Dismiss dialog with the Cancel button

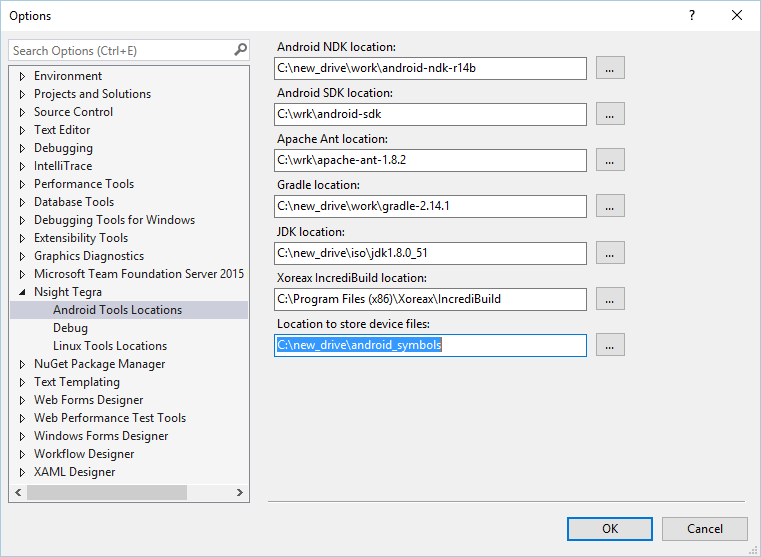point(704,529)
